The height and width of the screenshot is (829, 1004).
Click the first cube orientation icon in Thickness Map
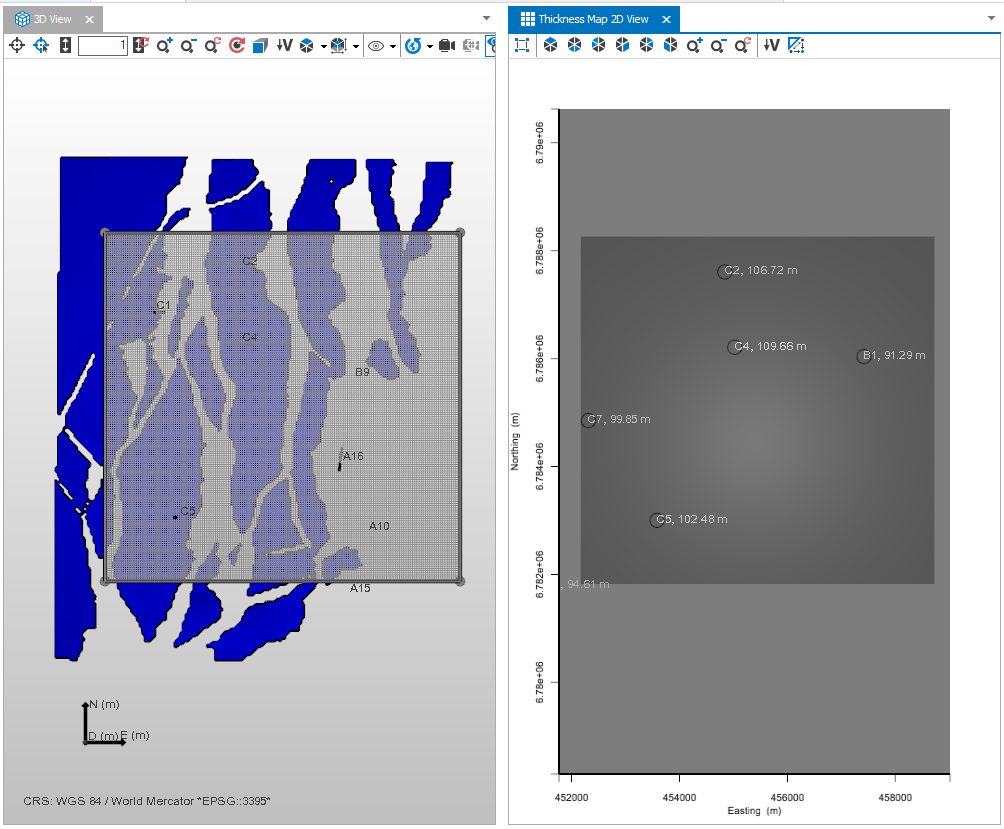[x=550, y=45]
